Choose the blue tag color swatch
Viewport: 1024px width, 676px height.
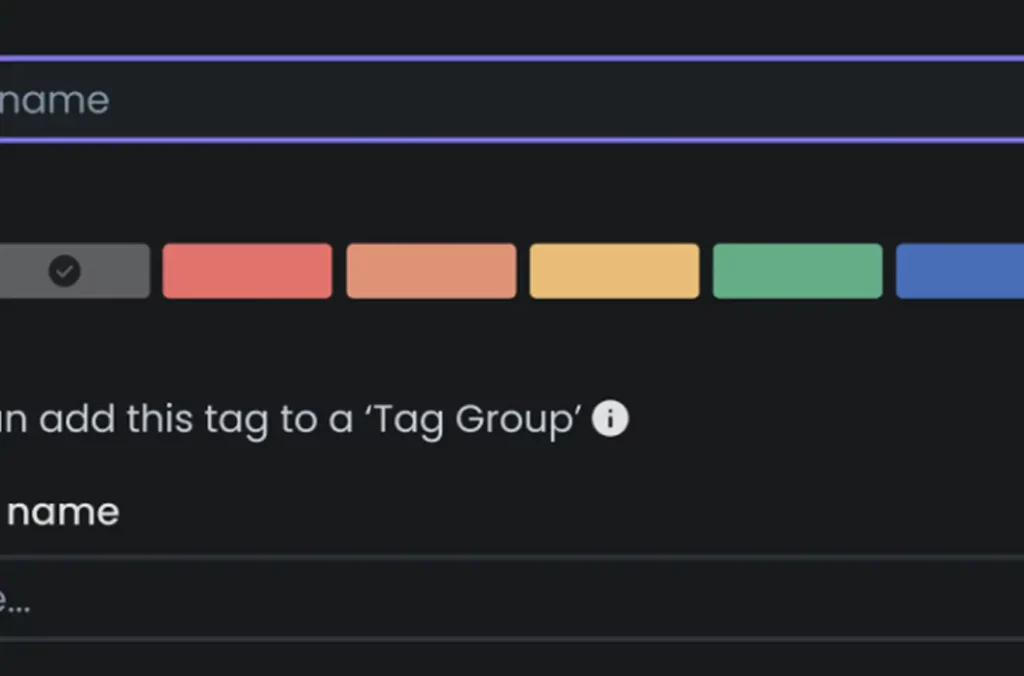coord(960,271)
